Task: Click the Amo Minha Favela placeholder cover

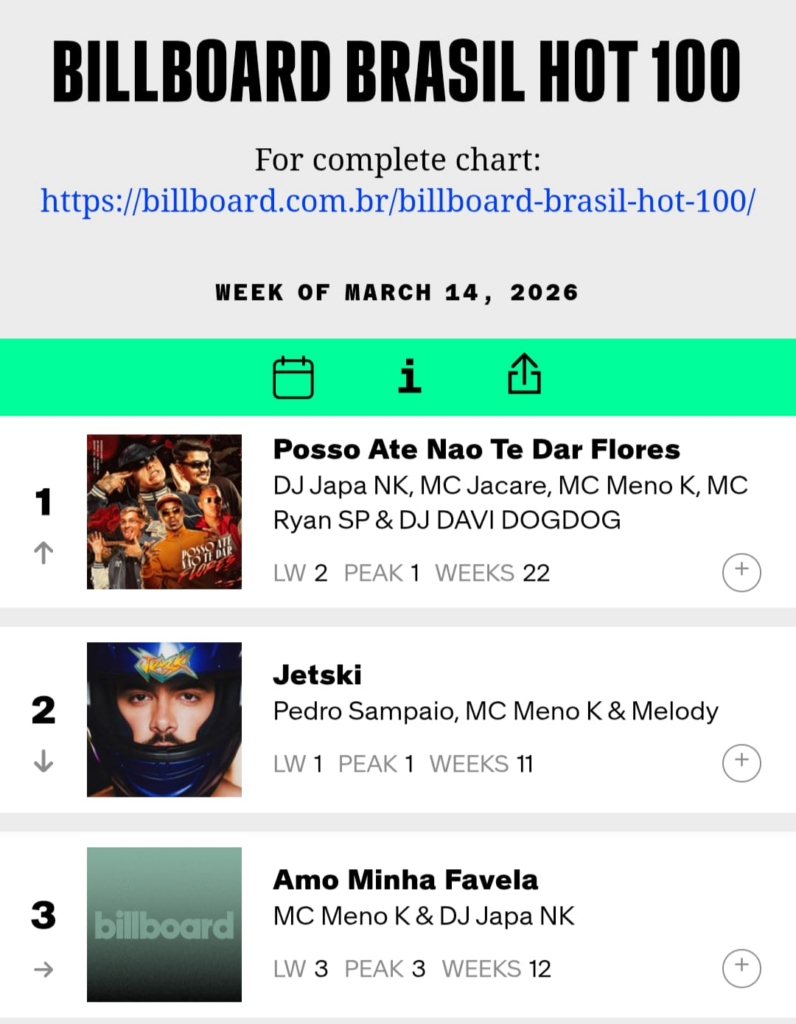Action: click(x=164, y=924)
